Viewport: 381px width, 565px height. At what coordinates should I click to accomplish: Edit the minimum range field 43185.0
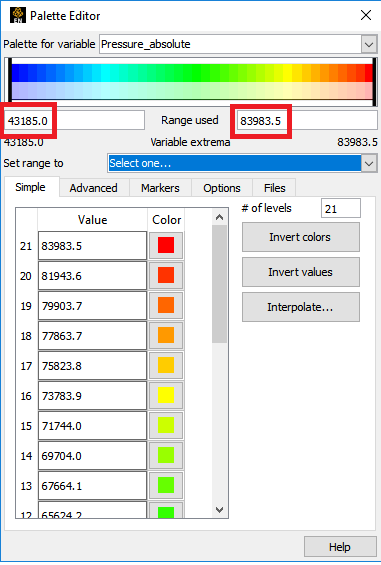pyautogui.click(x=75, y=121)
